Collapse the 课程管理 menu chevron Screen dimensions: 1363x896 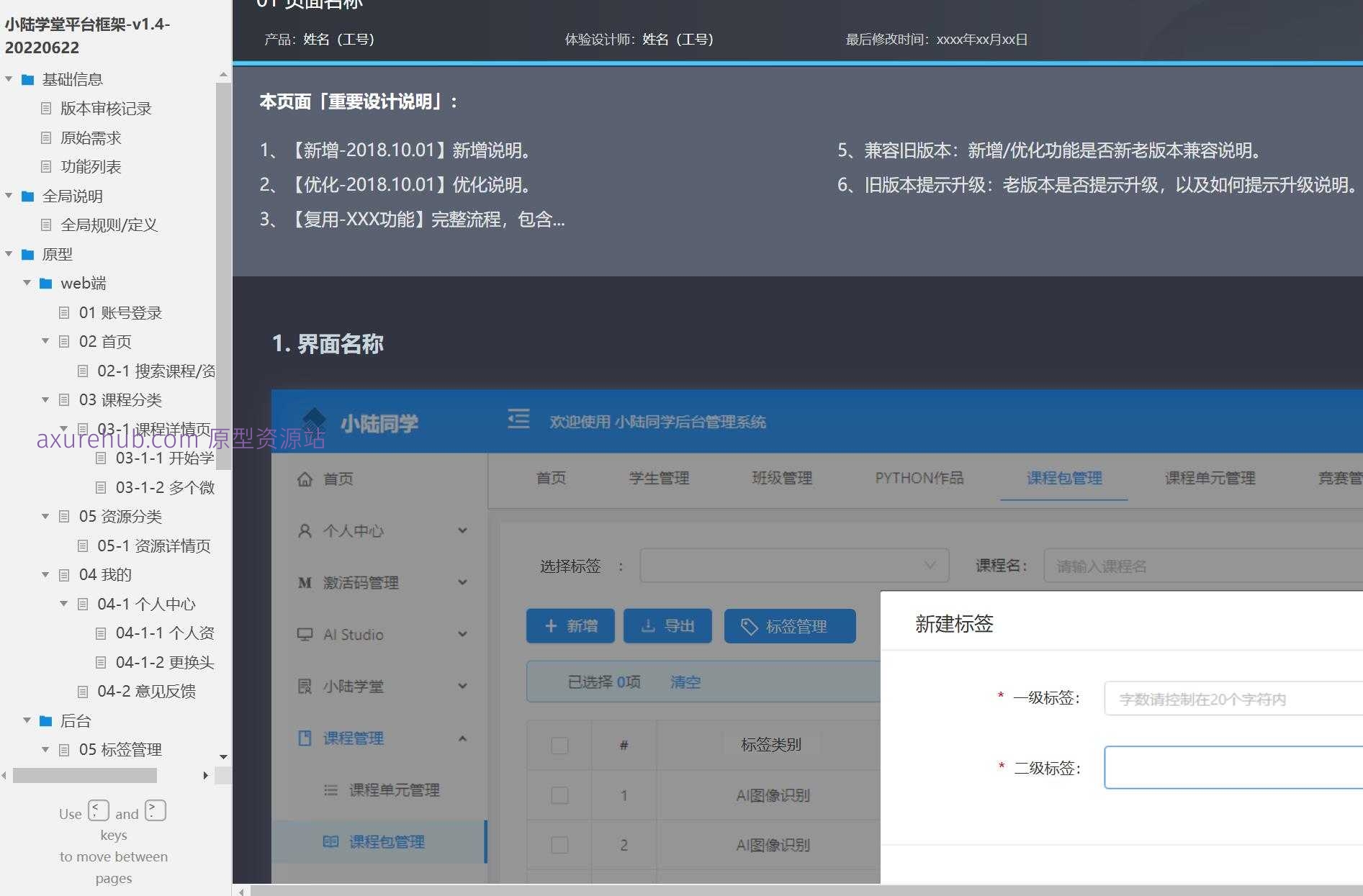[463, 738]
